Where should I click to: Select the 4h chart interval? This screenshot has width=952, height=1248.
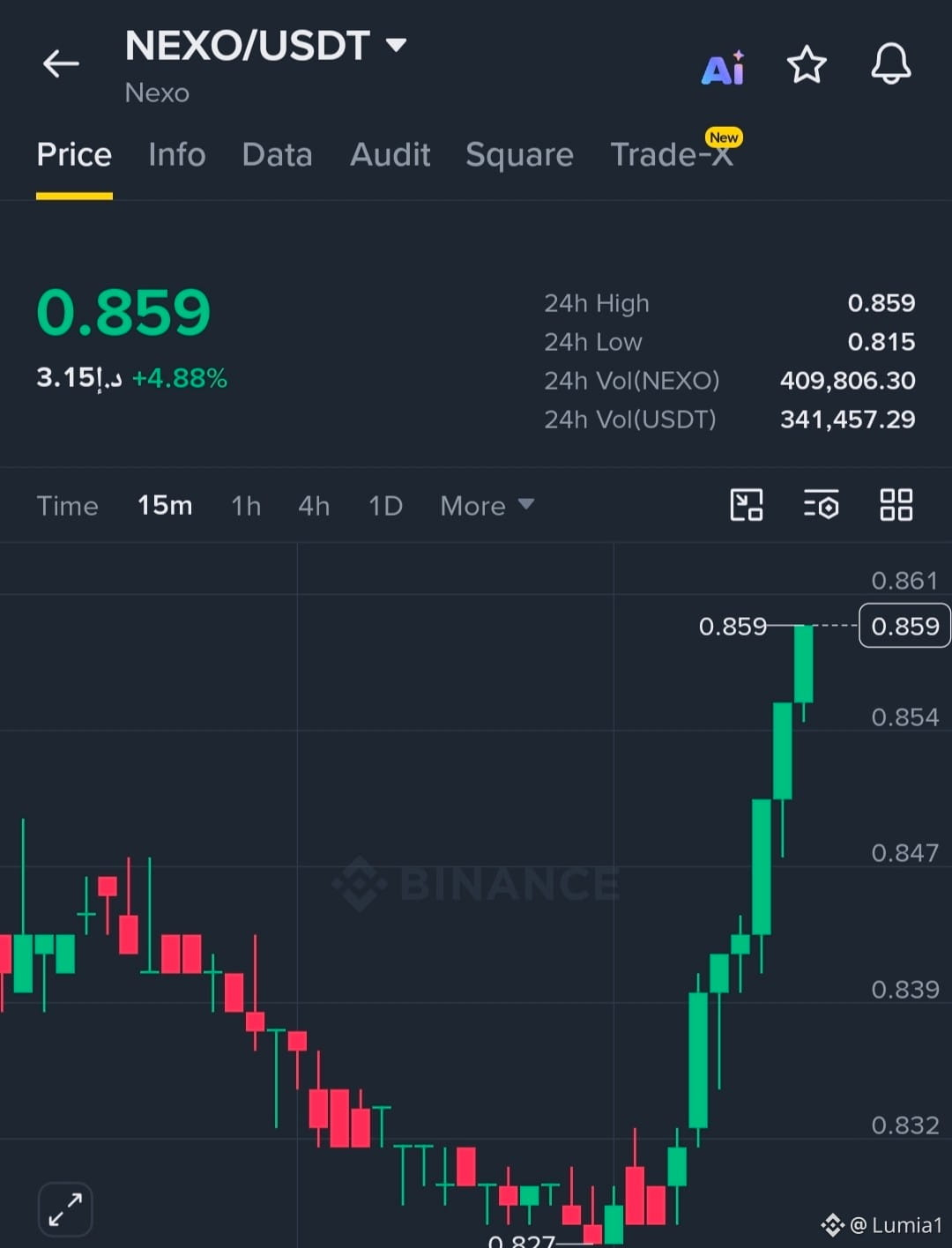coord(314,506)
